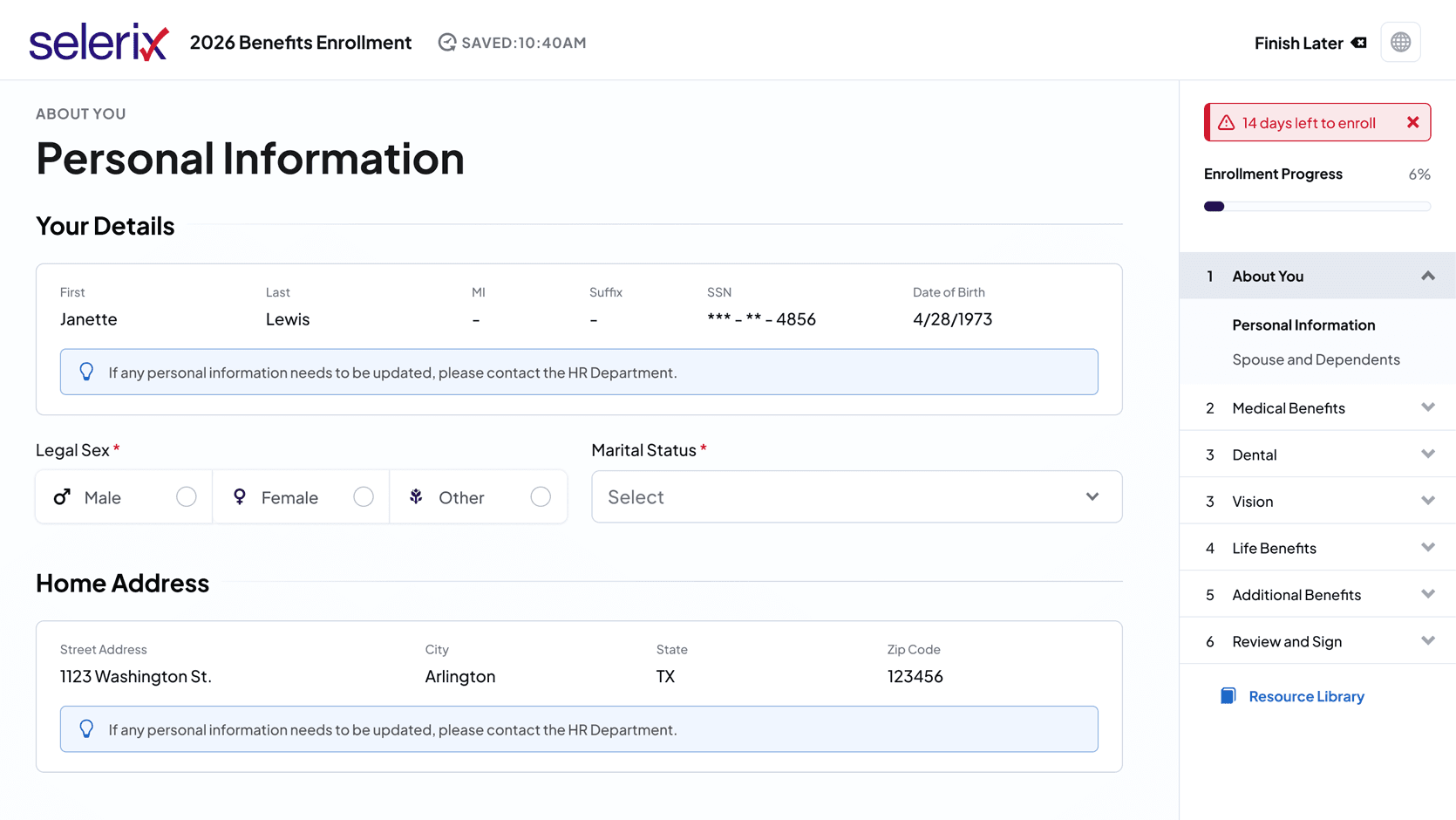This screenshot has width=1456, height=820.
Task: Click the SAVED:10:40AM status text
Action: [523, 43]
